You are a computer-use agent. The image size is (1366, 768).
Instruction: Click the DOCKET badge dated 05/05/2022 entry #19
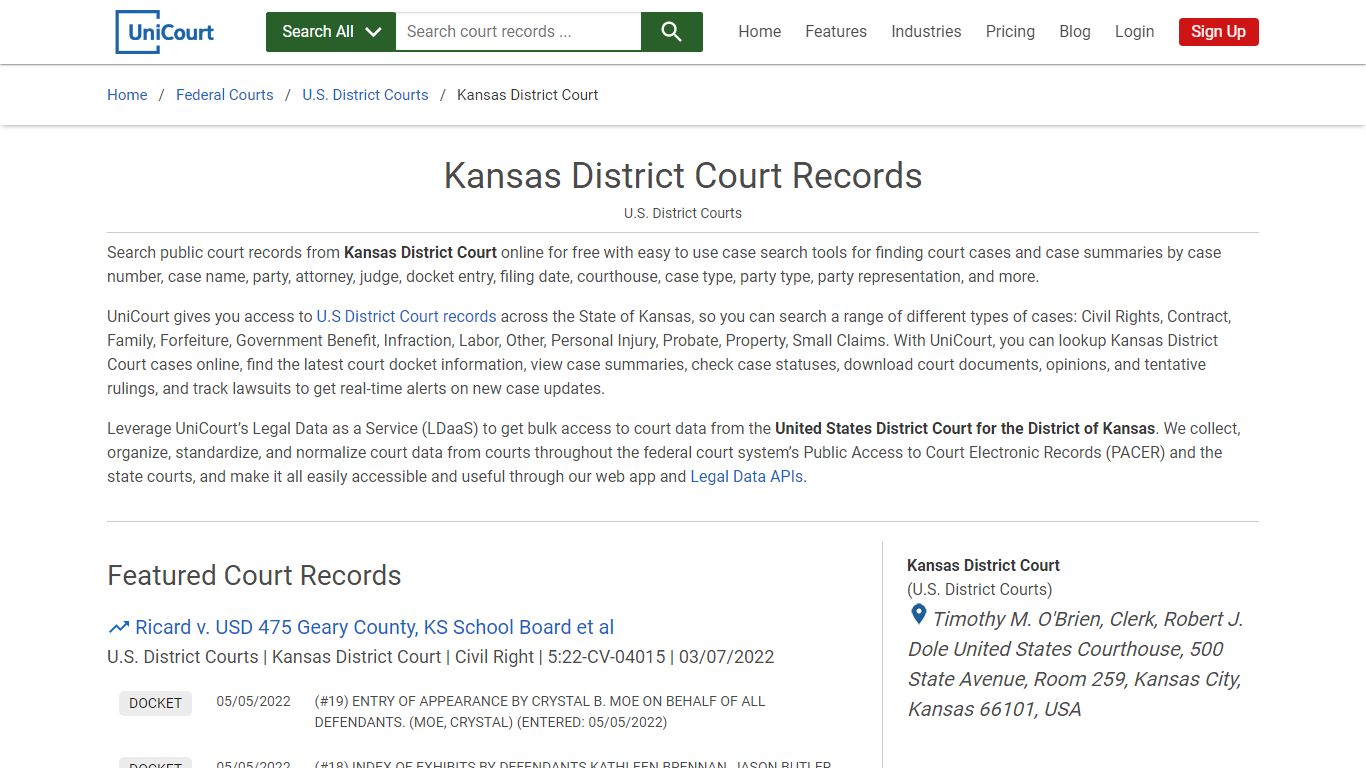click(155, 703)
